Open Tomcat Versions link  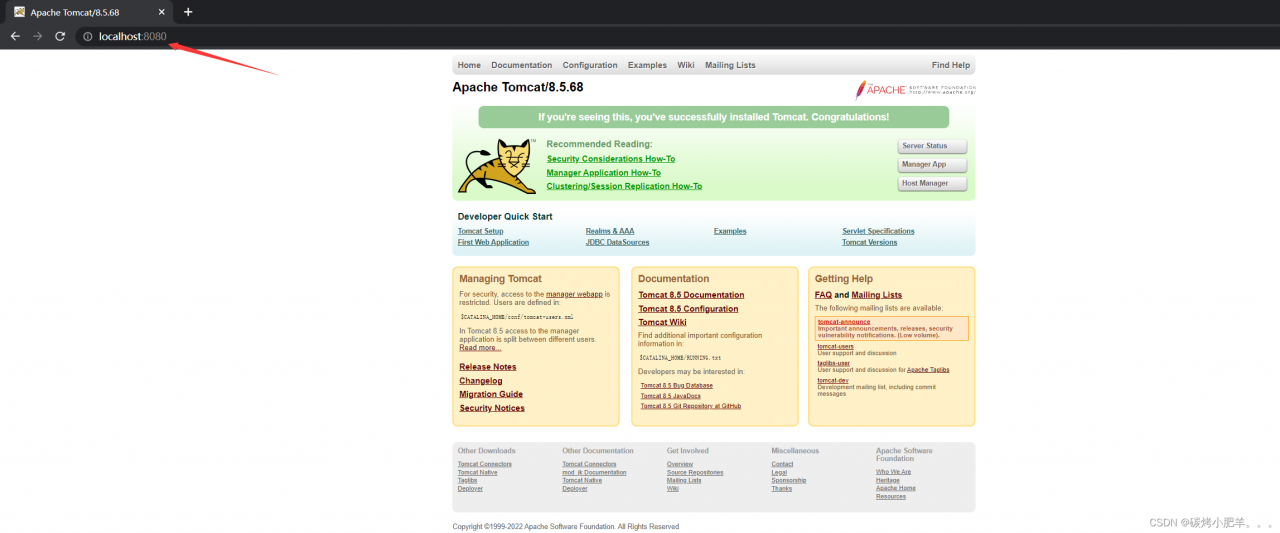[x=870, y=242]
